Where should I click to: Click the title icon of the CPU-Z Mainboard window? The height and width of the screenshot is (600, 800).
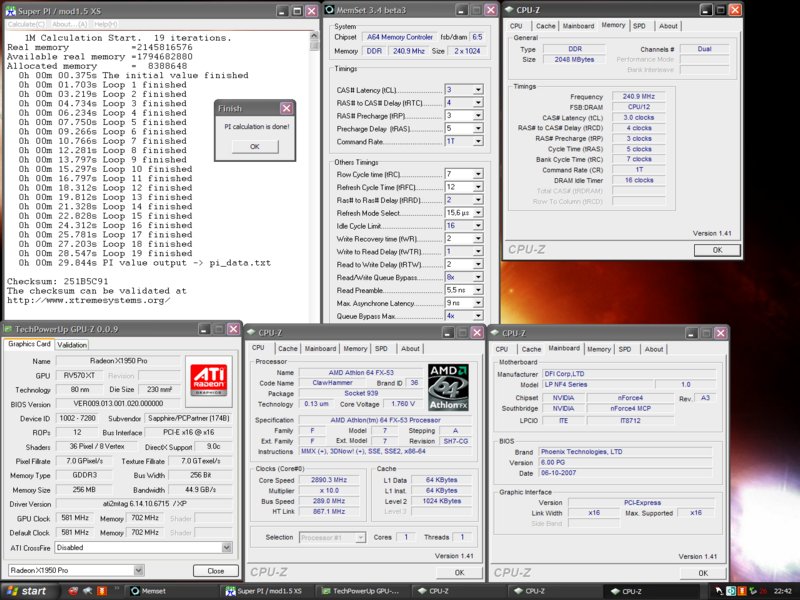[x=494, y=333]
